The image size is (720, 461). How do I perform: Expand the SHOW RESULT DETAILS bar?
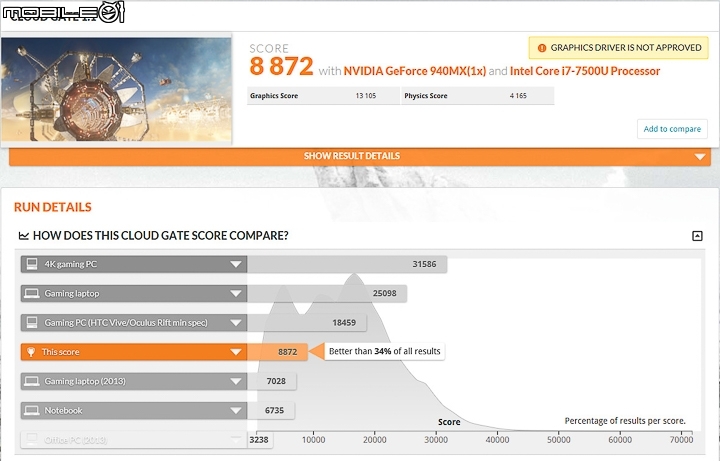tap(360, 156)
